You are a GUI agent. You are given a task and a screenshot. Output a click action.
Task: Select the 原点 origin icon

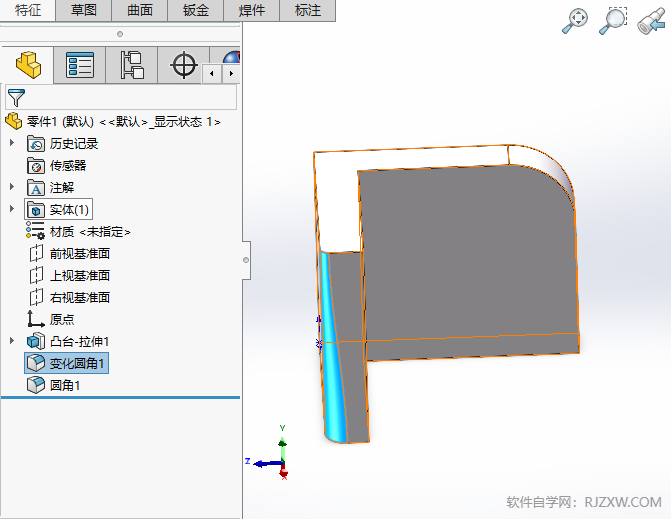pos(36,319)
